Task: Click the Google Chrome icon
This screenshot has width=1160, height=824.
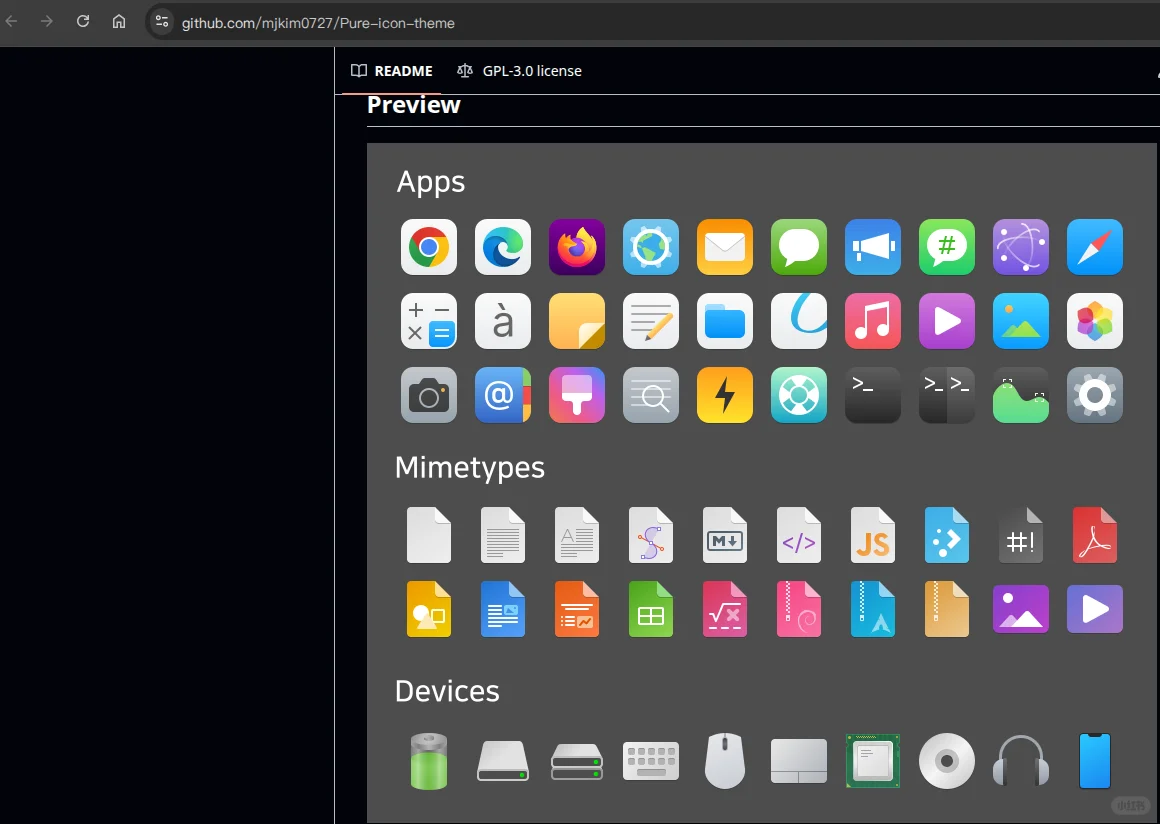Action: tap(429, 247)
